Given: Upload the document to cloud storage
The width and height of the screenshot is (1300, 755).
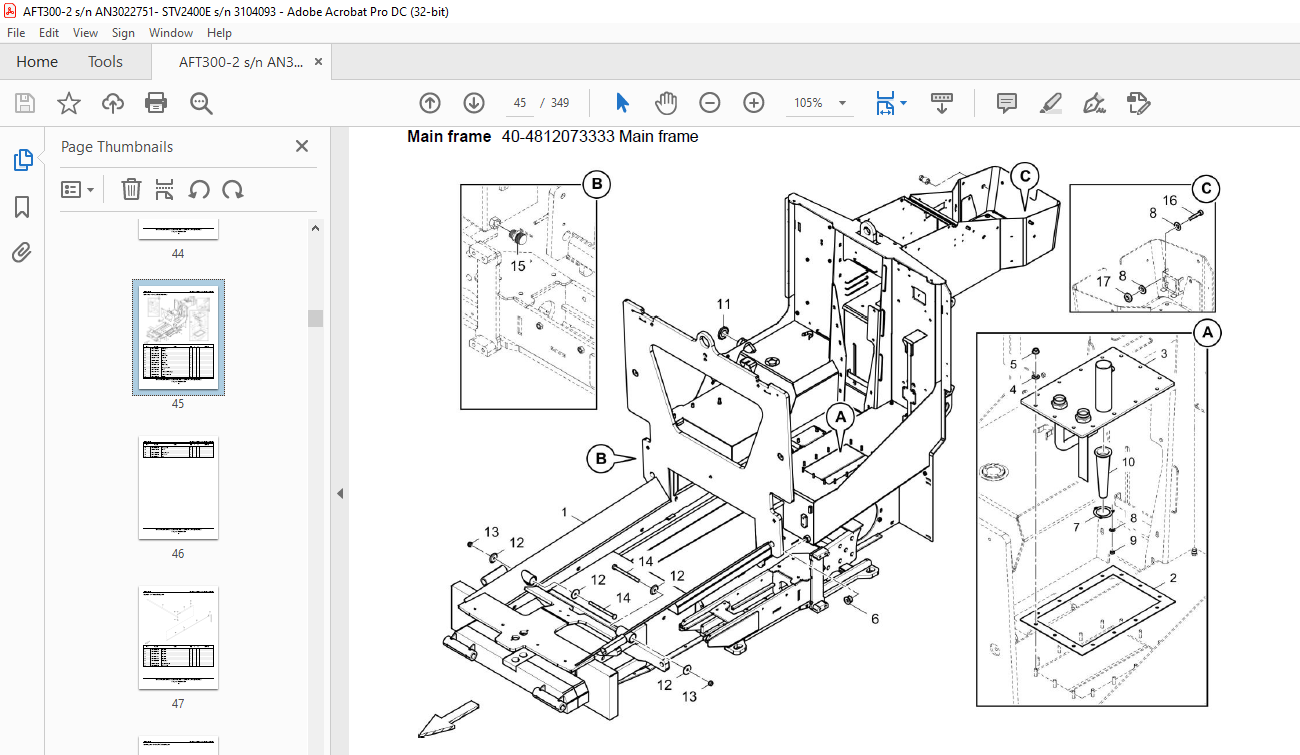Looking at the screenshot, I should (112, 103).
